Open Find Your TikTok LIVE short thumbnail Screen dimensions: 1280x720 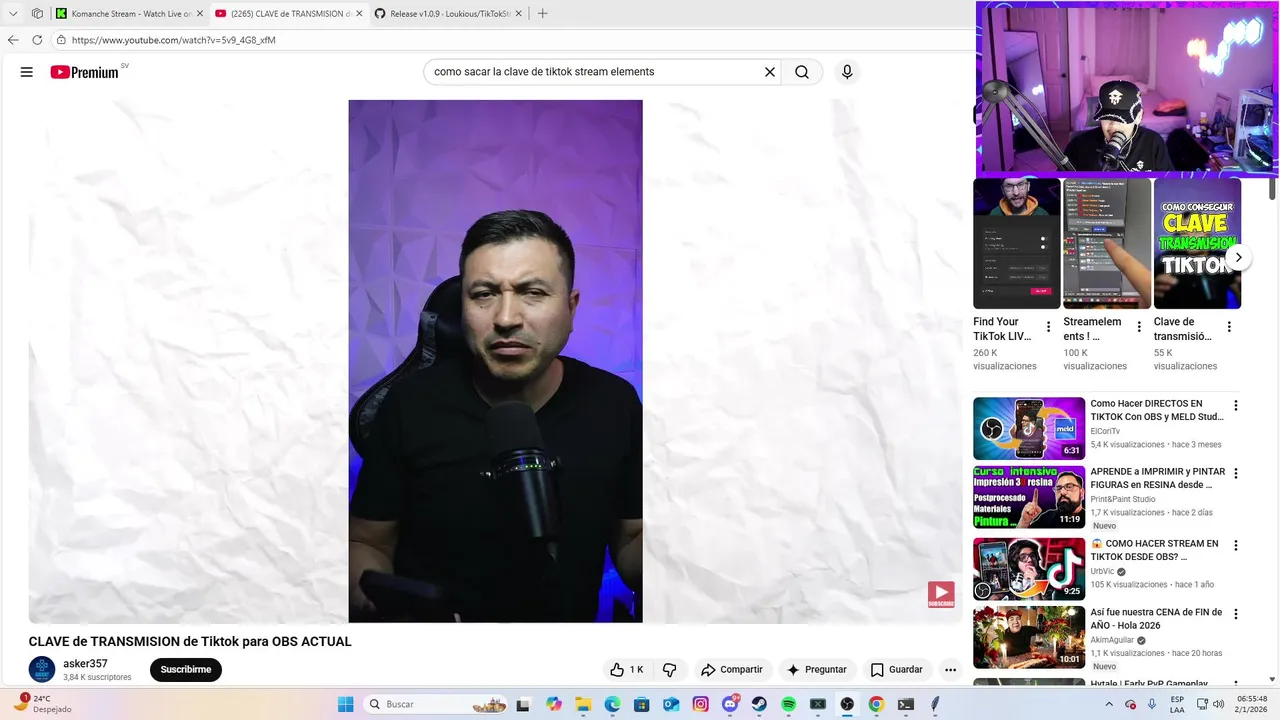pyautogui.click(x=1016, y=244)
